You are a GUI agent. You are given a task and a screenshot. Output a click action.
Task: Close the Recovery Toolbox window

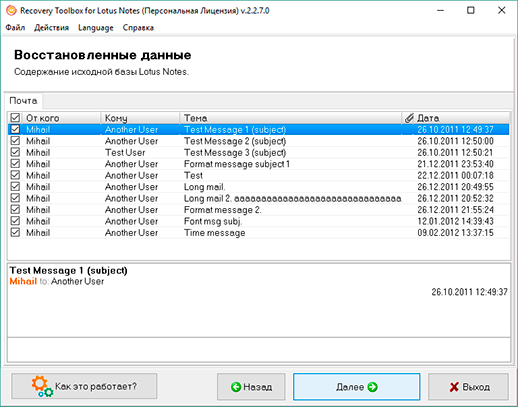click(502, 11)
